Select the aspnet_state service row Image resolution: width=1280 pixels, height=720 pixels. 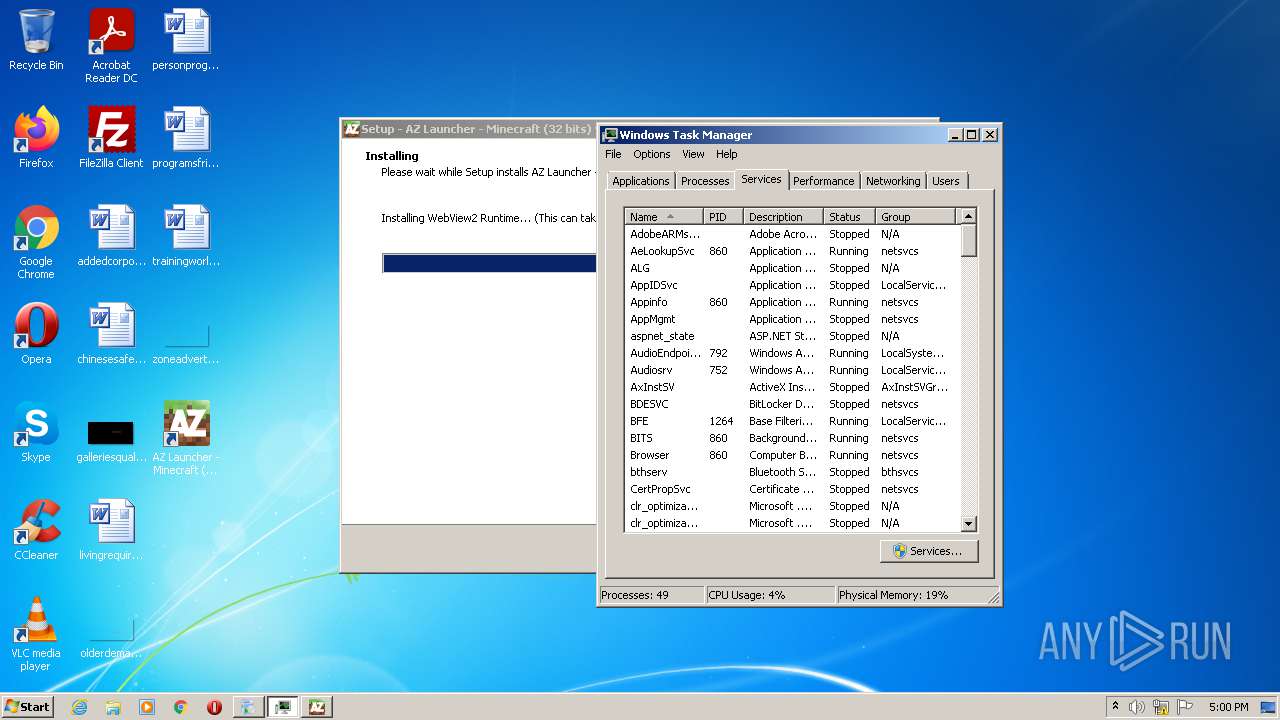click(x=792, y=336)
